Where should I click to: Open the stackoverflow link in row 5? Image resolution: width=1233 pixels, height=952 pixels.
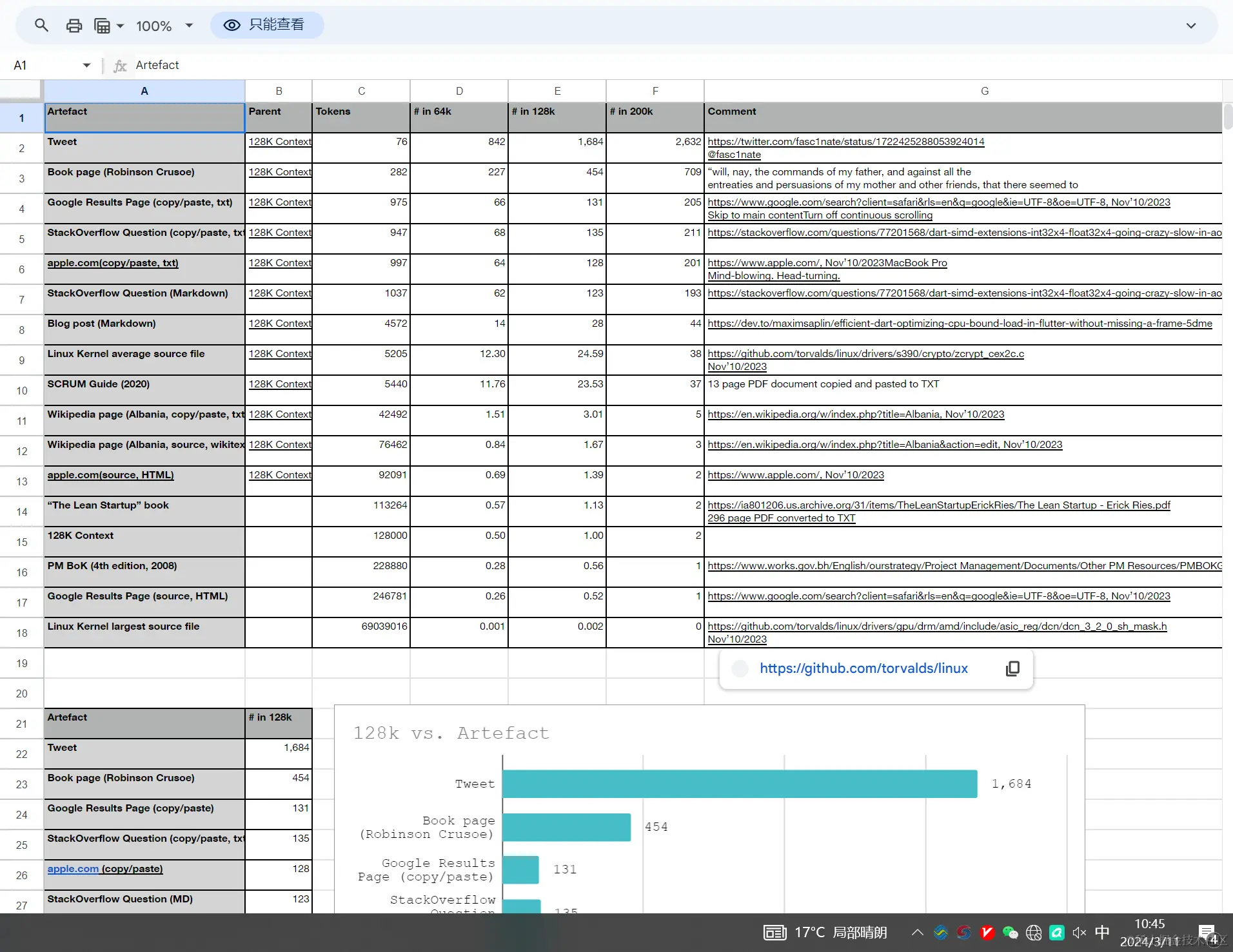pyautogui.click(x=964, y=232)
